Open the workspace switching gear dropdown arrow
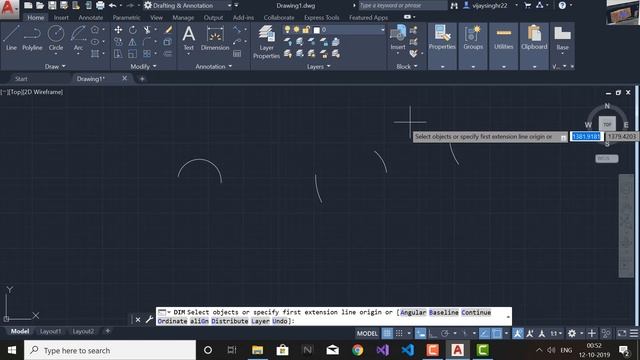The height and width of the screenshot is (360, 640). (x=581, y=333)
